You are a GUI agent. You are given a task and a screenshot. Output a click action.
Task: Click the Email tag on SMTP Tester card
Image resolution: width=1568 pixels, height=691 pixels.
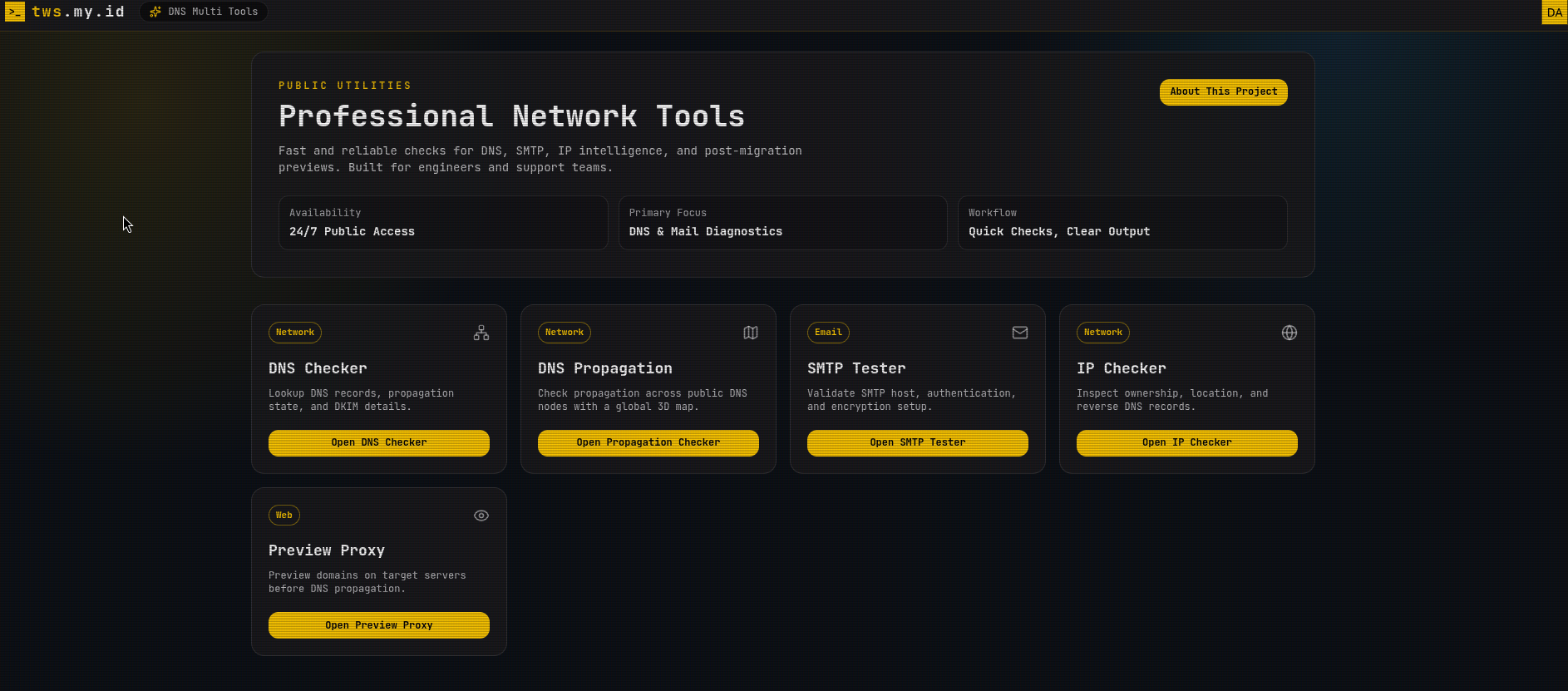(828, 333)
